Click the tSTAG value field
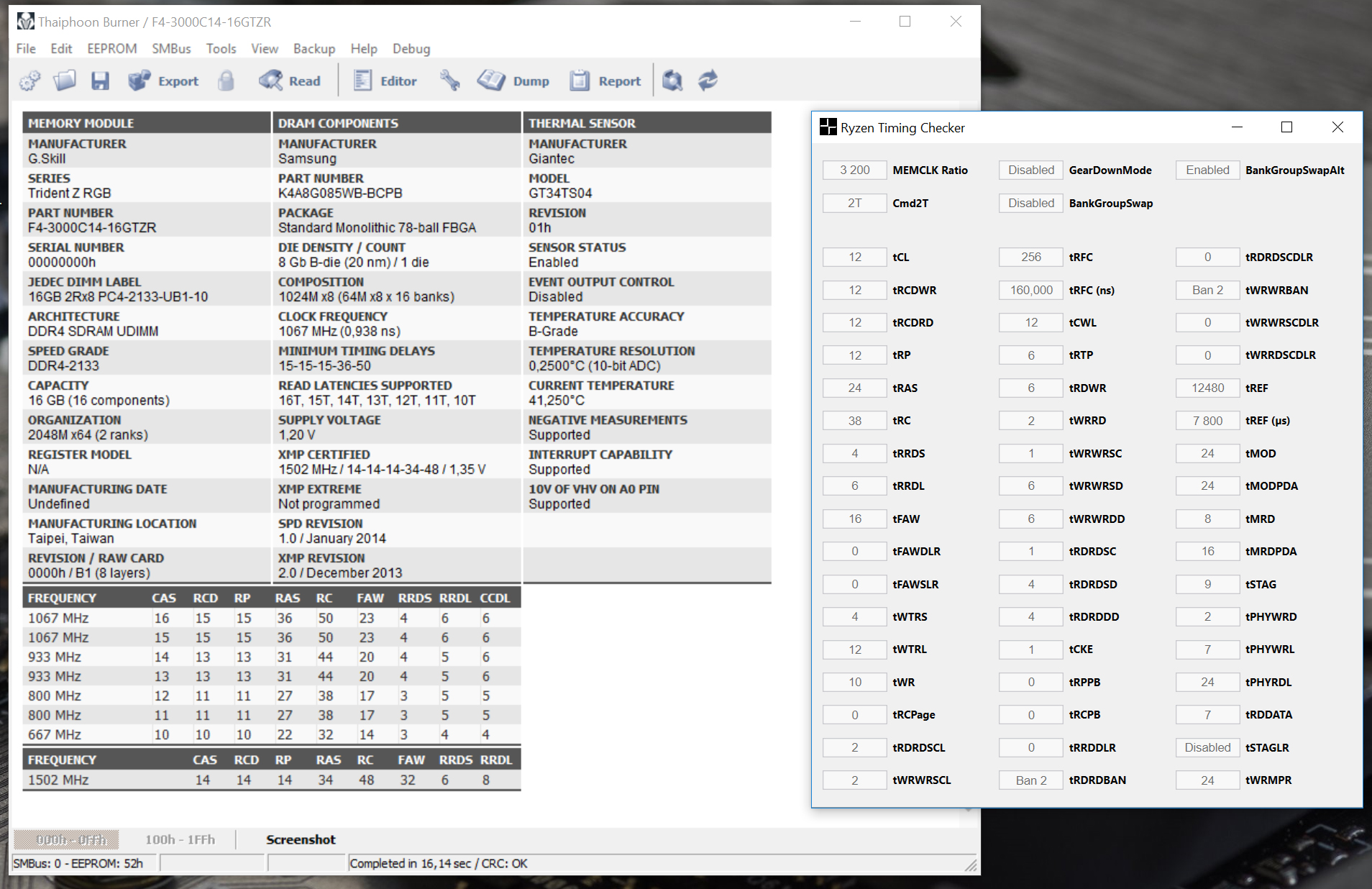Image resolution: width=1372 pixels, height=889 pixels. pyautogui.click(x=1207, y=584)
